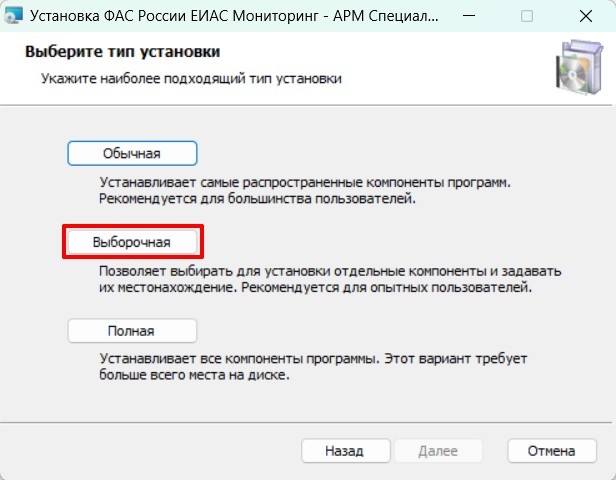Click the text 'Рекомендуется для опытных пользователей'
This screenshot has height=480, width=616.
(386, 287)
